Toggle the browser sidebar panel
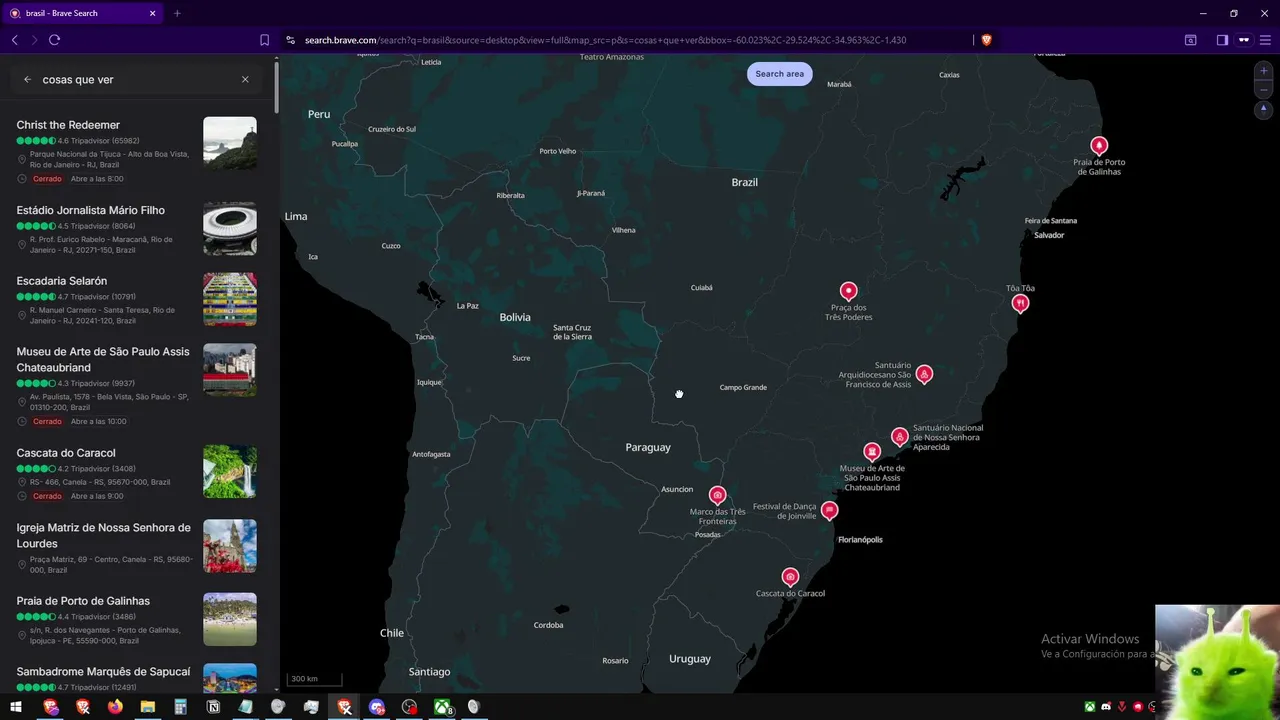Image resolution: width=1280 pixels, height=720 pixels. click(x=1222, y=40)
